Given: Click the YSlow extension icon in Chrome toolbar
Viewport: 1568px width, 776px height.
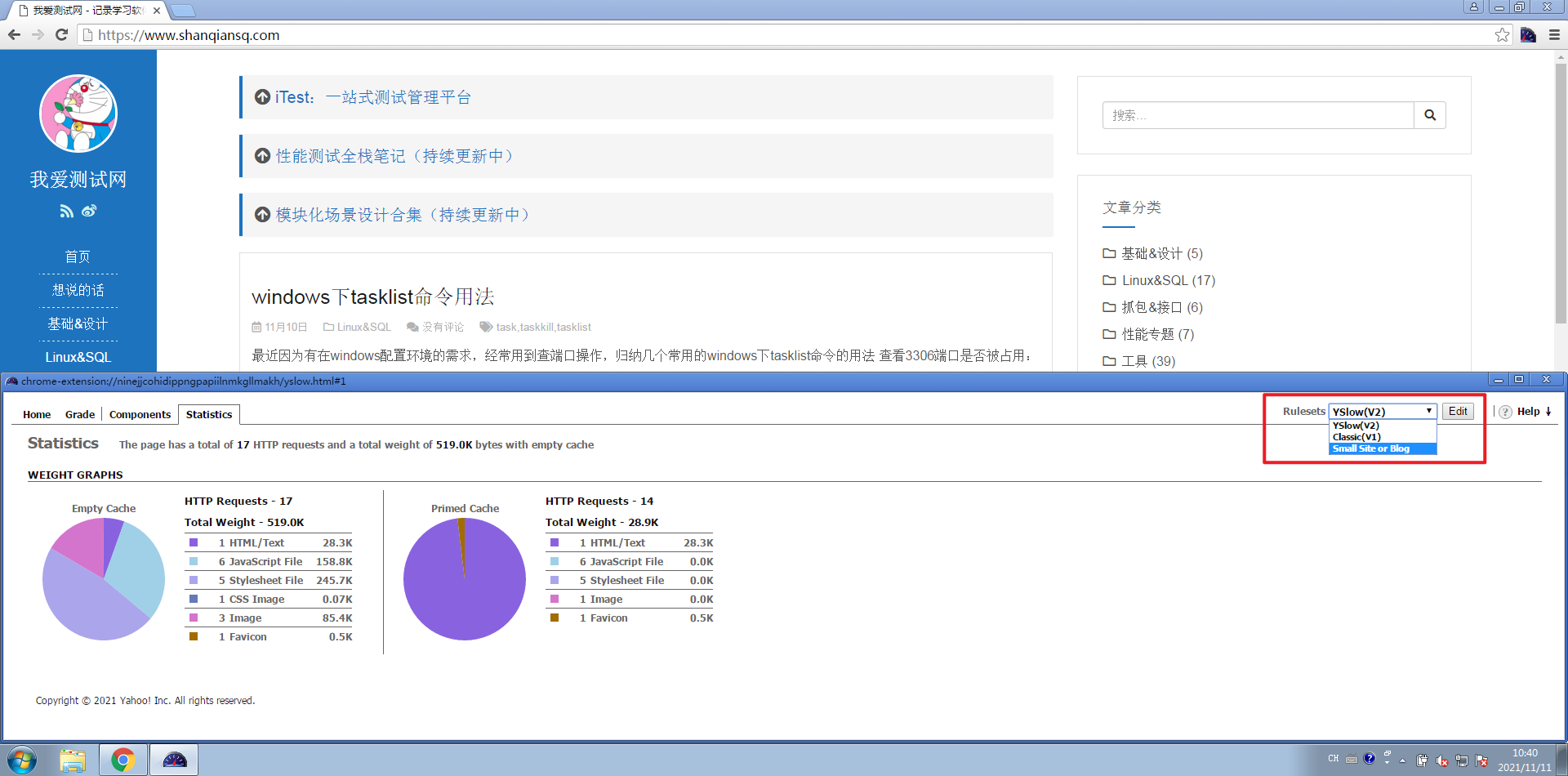Looking at the screenshot, I should 1528,34.
